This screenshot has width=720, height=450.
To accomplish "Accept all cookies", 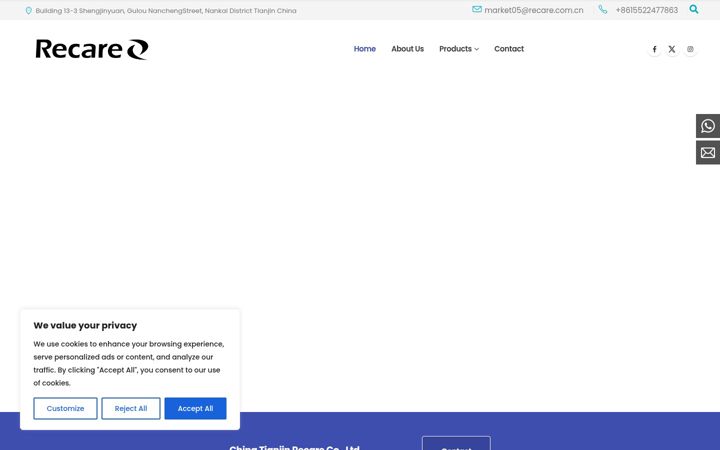I will point(195,408).
